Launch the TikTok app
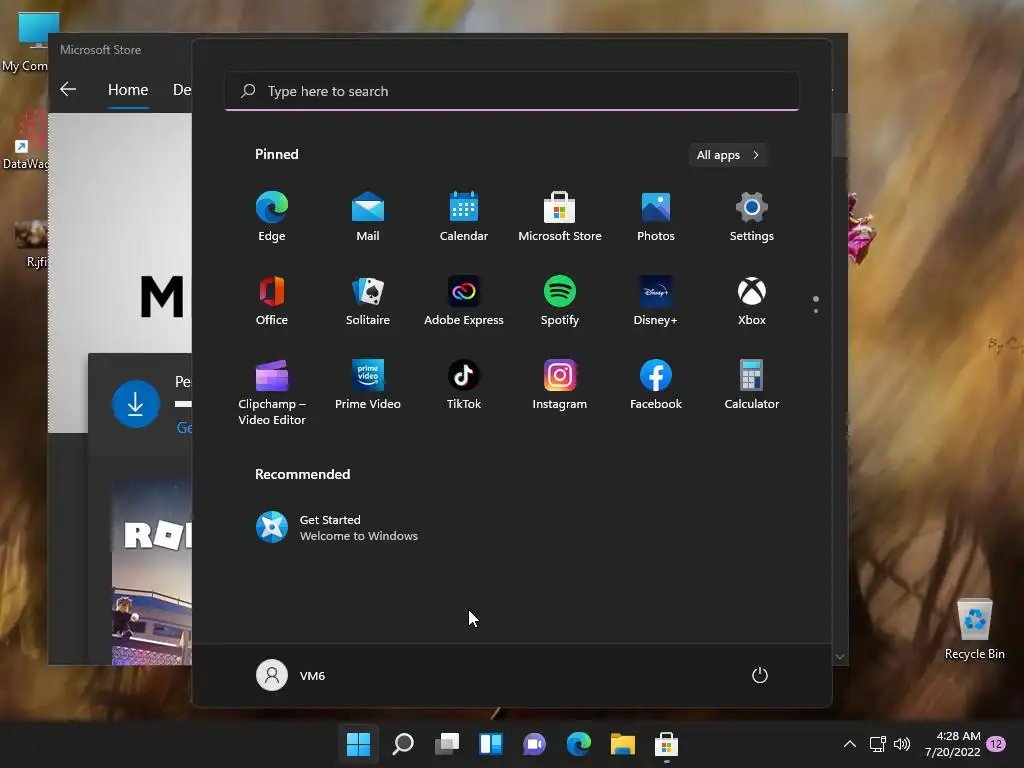The height and width of the screenshot is (768, 1024). click(x=464, y=385)
